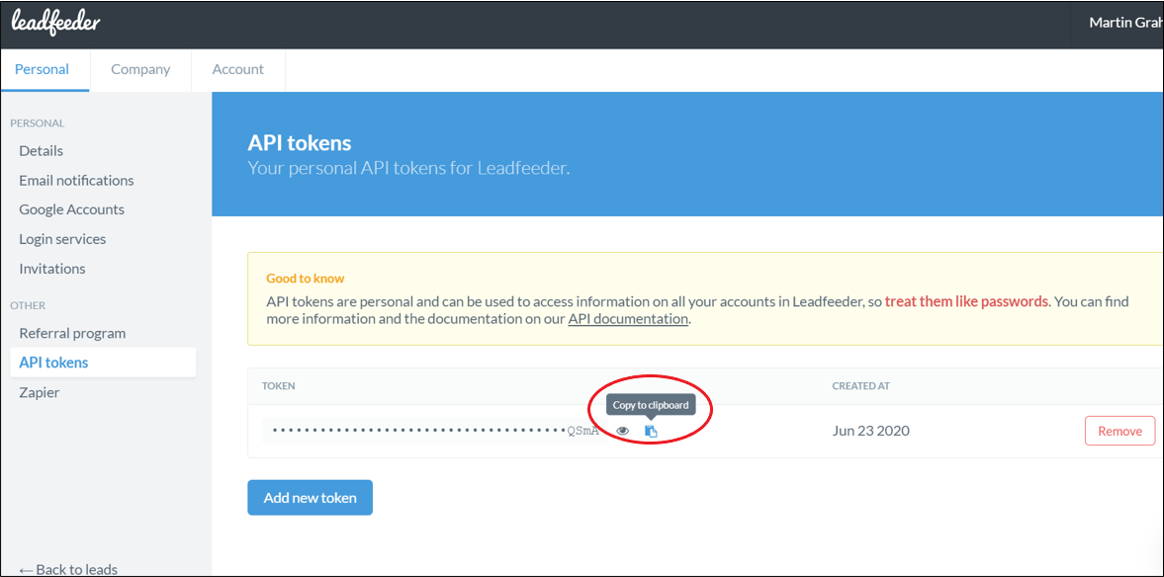Viewport: 1164px width, 577px height.
Task: Open the Details settings page
Action: [40, 150]
